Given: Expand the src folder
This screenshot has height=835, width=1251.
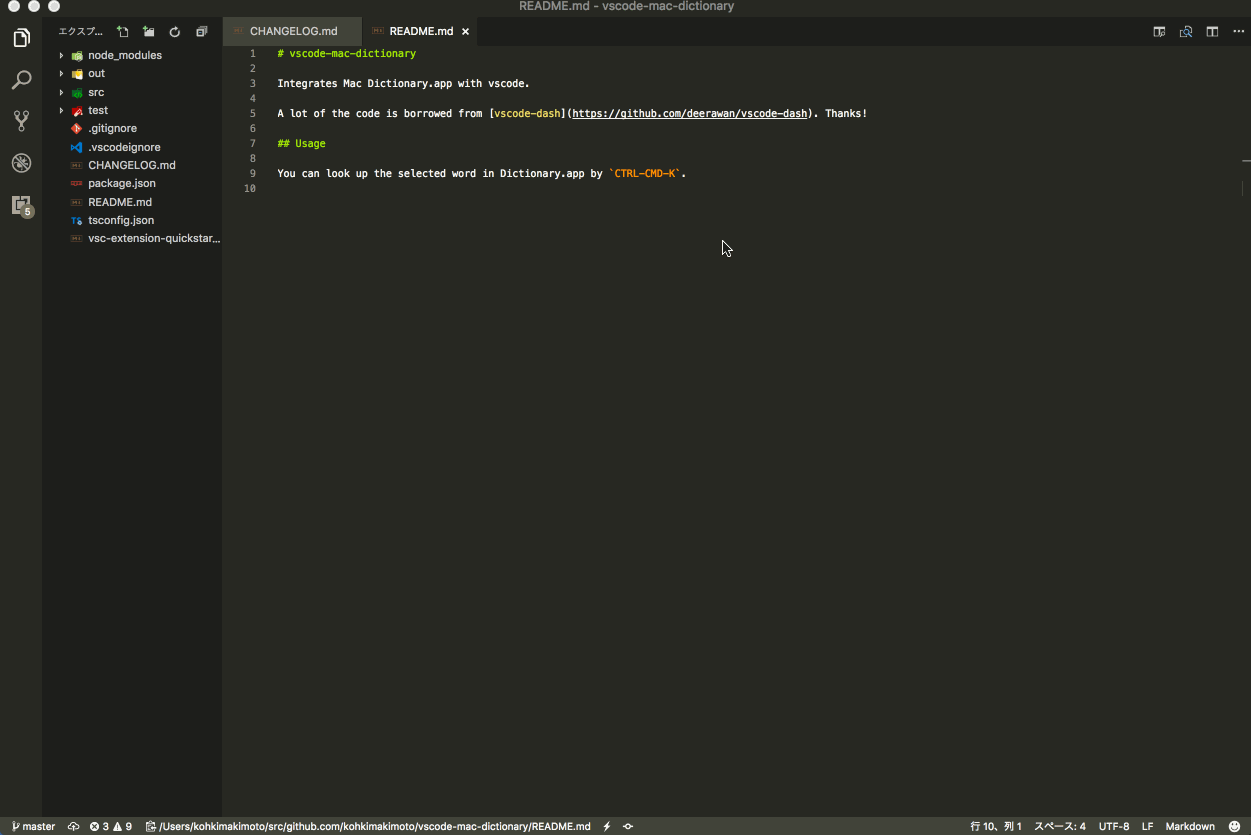Looking at the screenshot, I should click(96, 92).
